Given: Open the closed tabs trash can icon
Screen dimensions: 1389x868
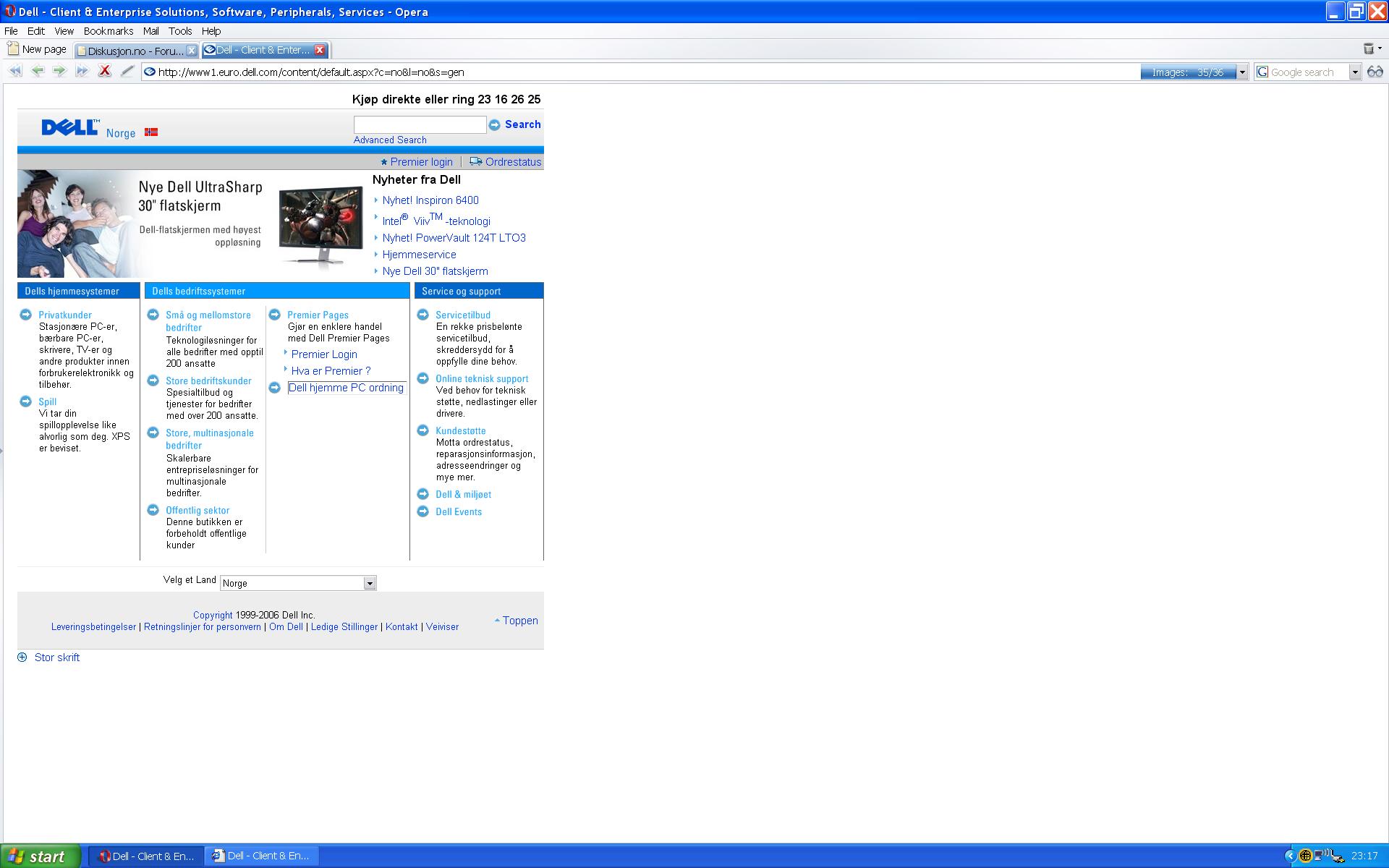Looking at the screenshot, I should (1369, 49).
